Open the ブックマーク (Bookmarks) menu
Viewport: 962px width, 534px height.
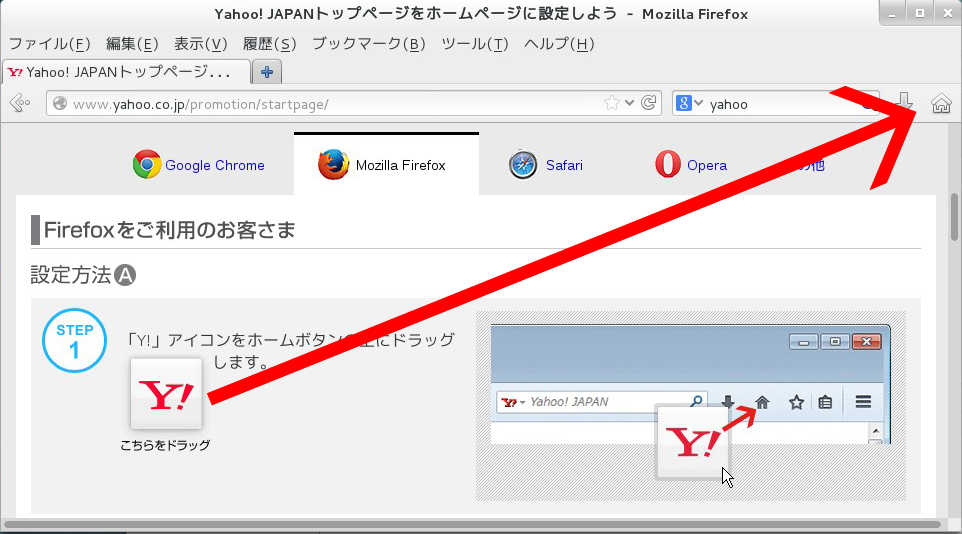pos(368,44)
